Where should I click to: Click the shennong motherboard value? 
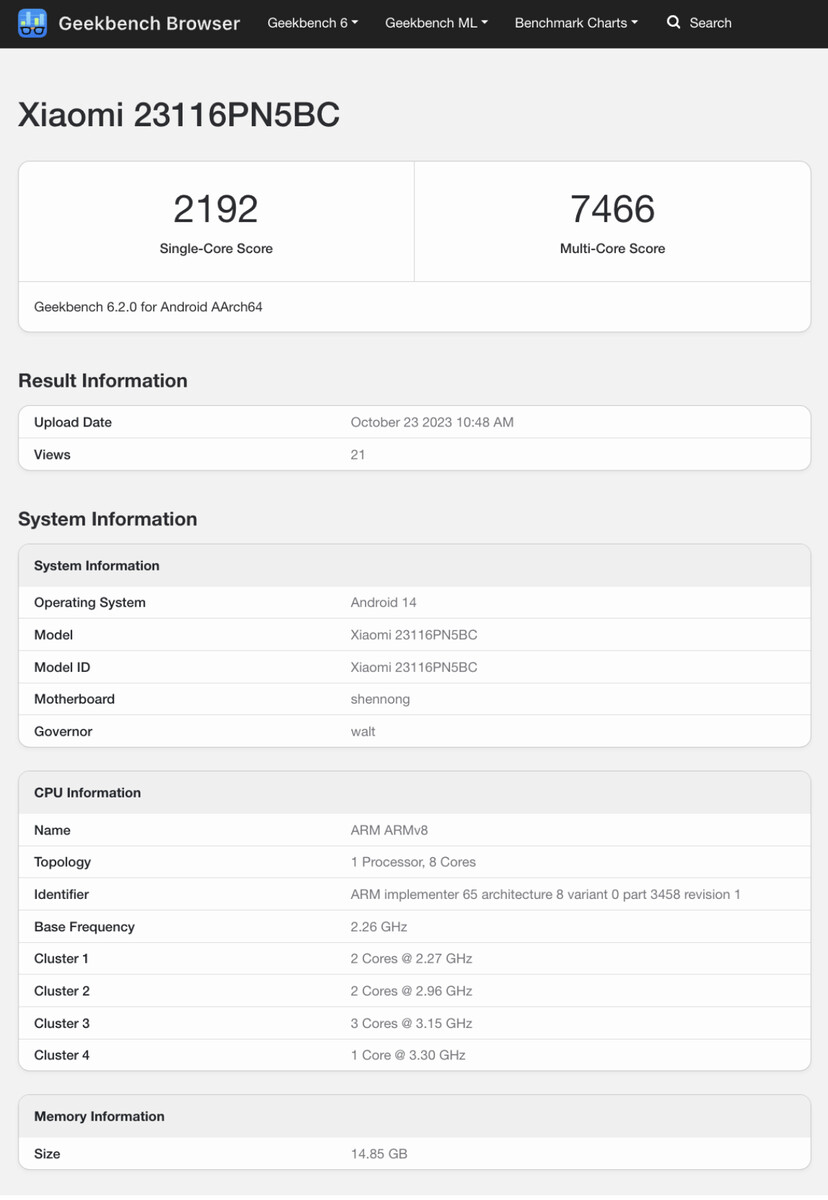click(380, 699)
